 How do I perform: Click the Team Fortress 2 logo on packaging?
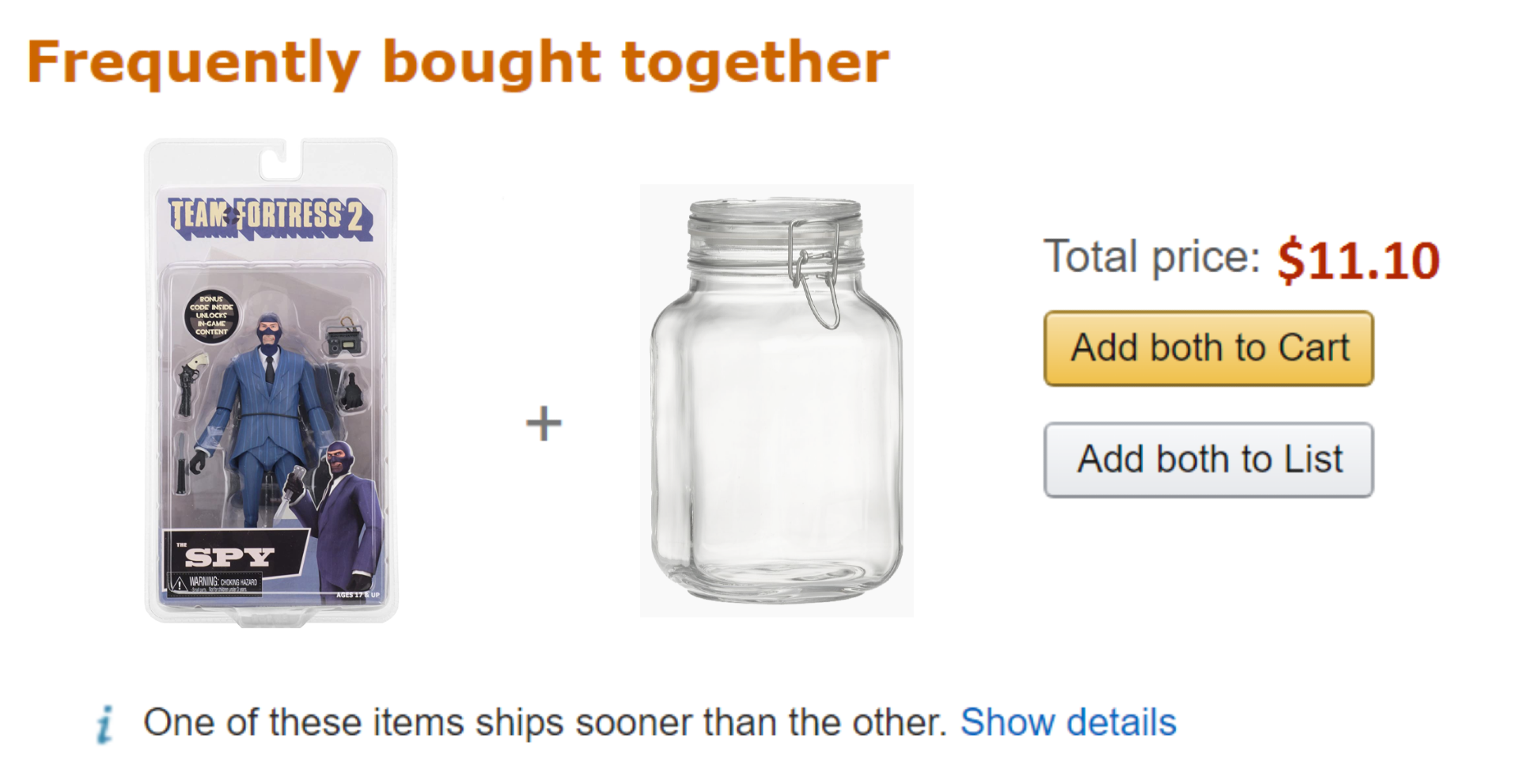tap(271, 215)
